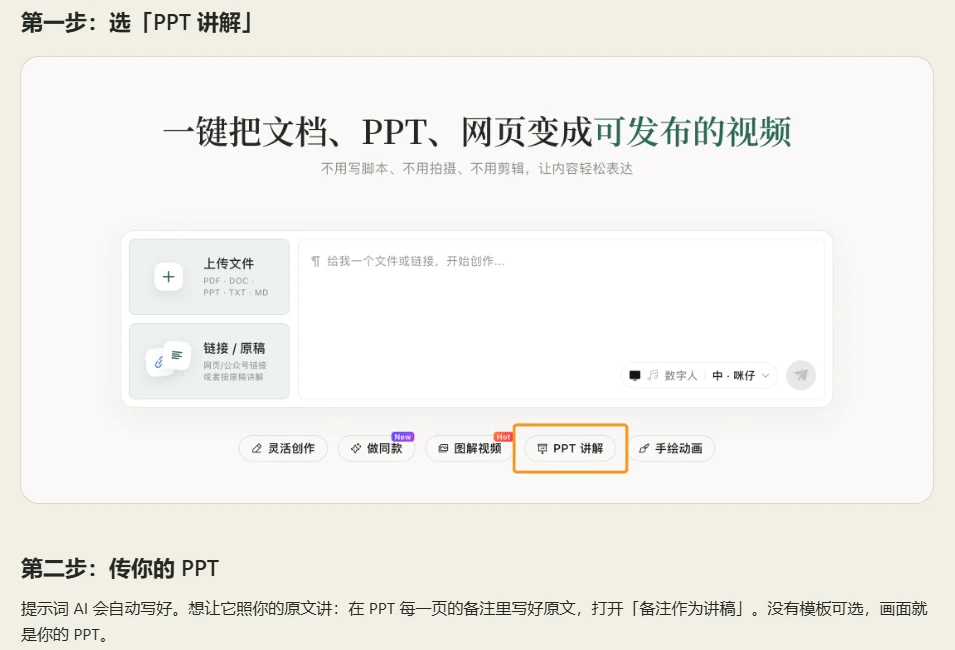Click the music note icon beside 数字人

click(x=653, y=375)
